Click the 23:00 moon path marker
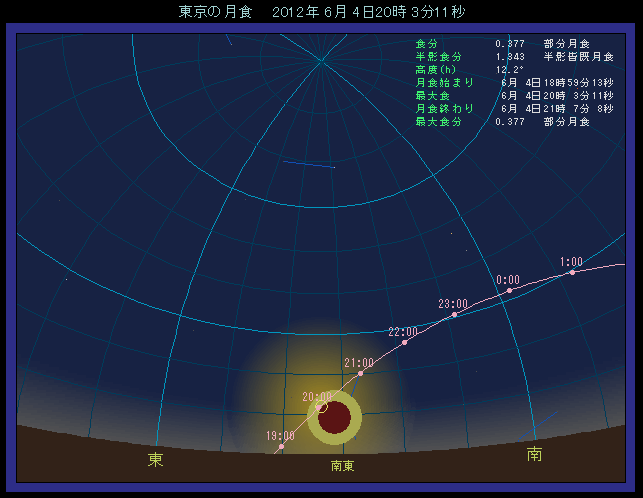 454,315
